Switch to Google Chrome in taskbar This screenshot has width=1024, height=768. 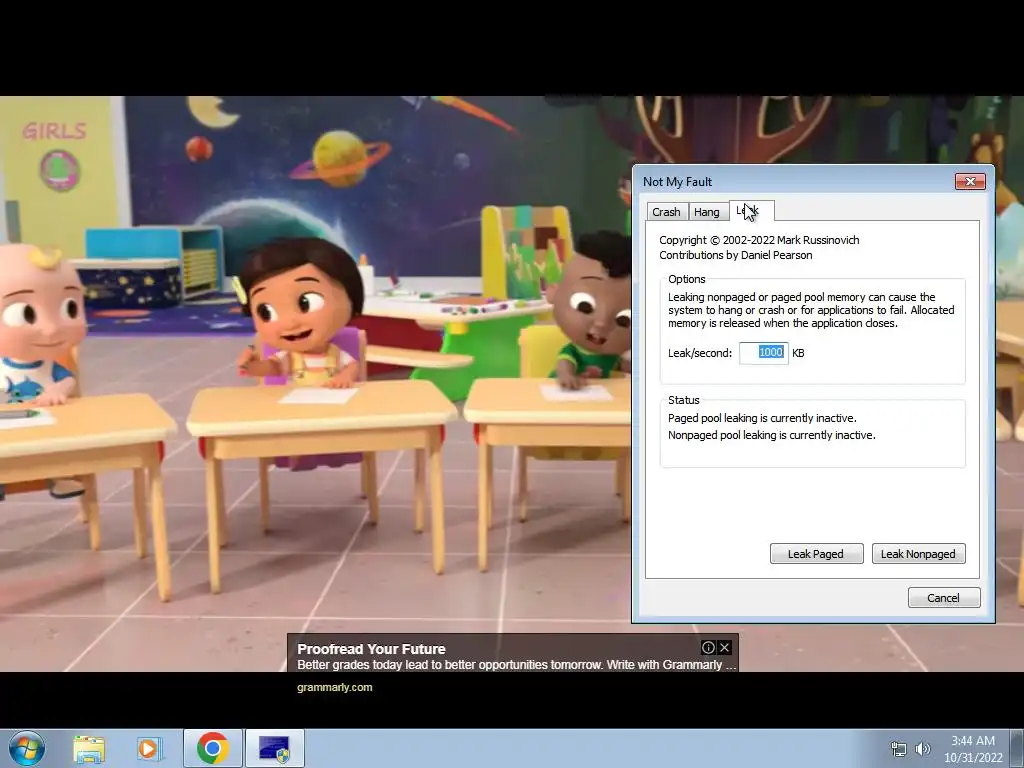click(x=212, y=748)
